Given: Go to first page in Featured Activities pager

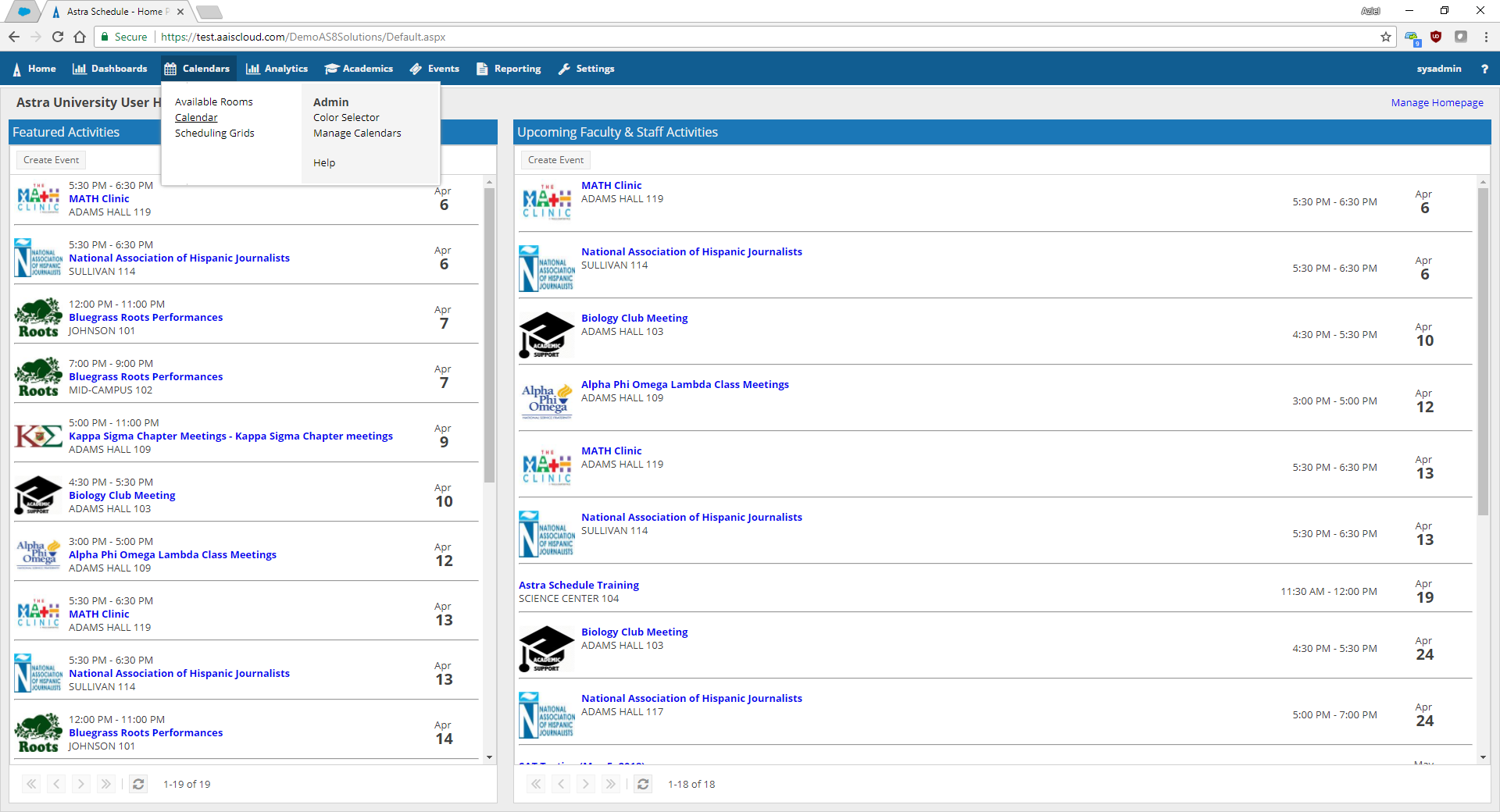Looking at the screenshot, I should point(31,784).
